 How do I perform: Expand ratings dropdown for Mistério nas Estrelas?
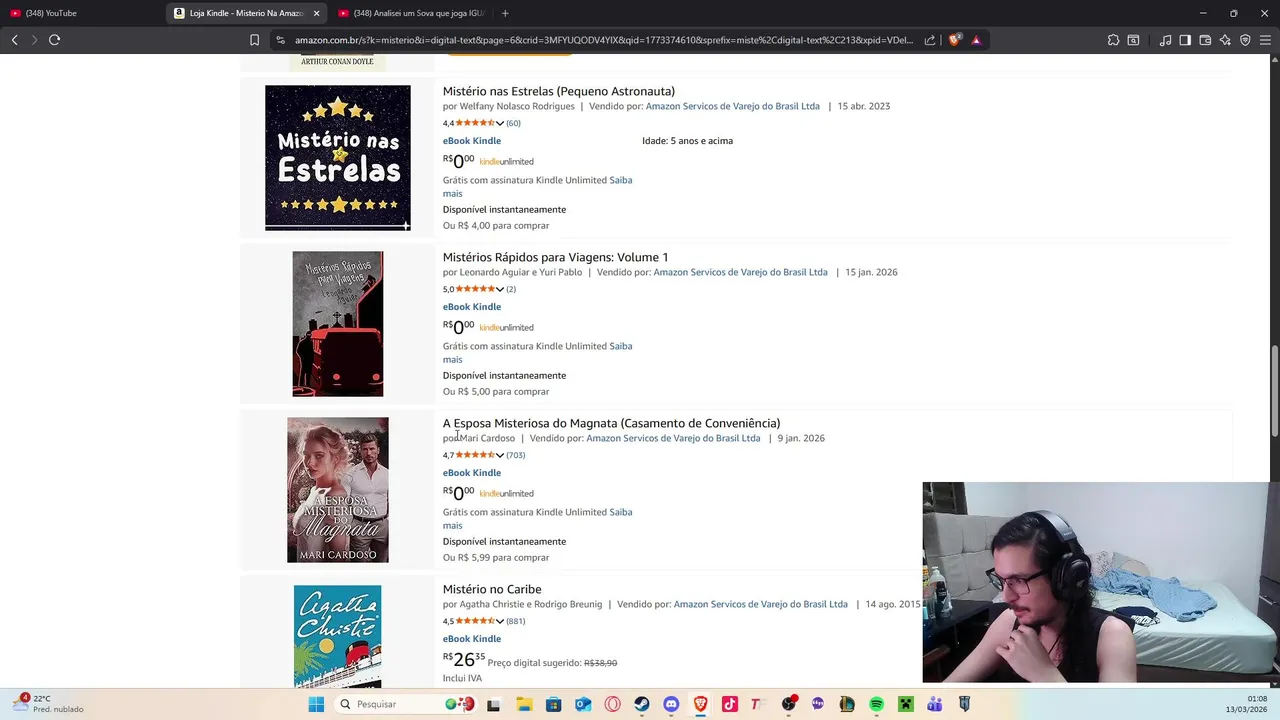pyautogui.click(x=499, y=123)
